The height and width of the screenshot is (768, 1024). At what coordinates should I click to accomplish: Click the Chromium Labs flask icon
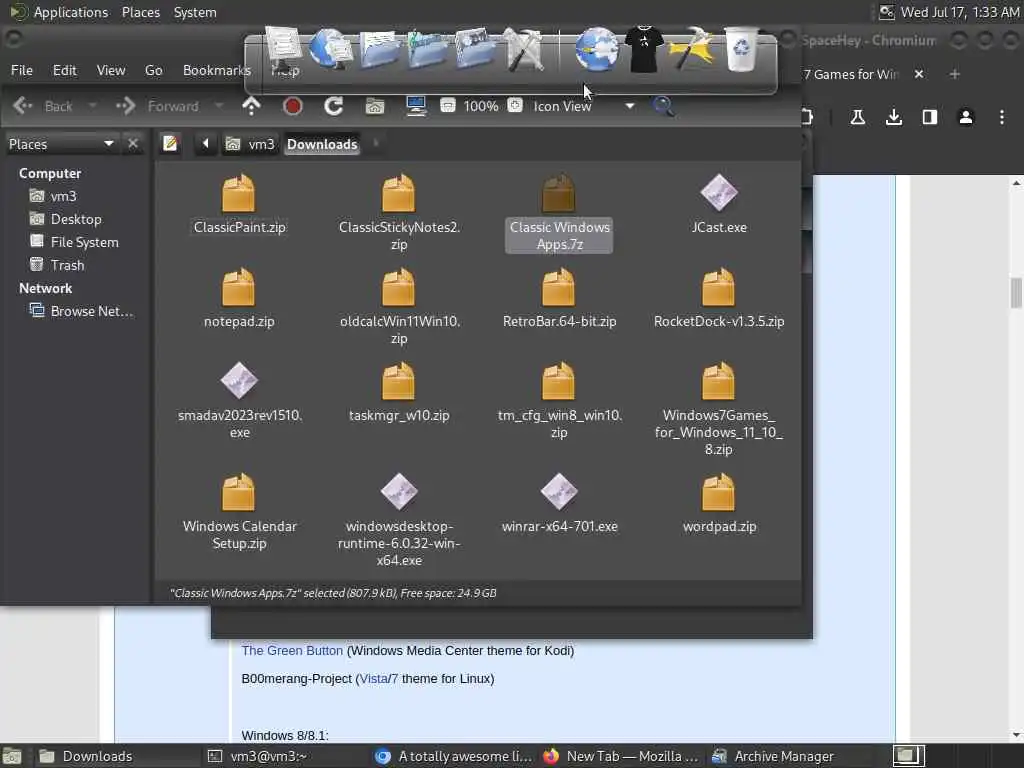coord(857,117)
